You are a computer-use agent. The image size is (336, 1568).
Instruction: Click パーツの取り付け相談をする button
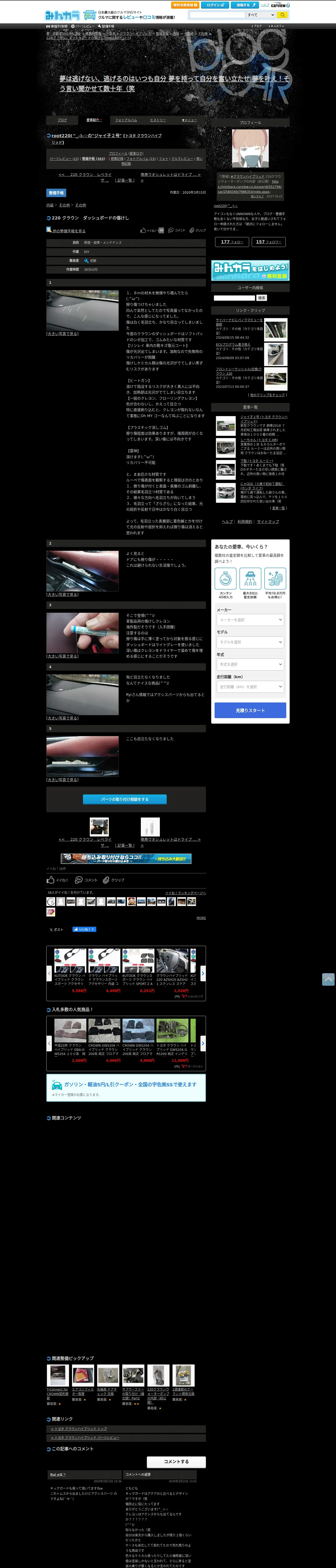(125, 799)
